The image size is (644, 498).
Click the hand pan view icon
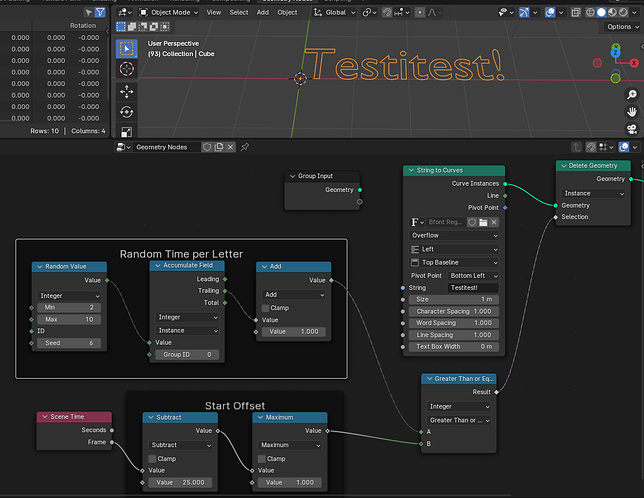click(632, 112)
